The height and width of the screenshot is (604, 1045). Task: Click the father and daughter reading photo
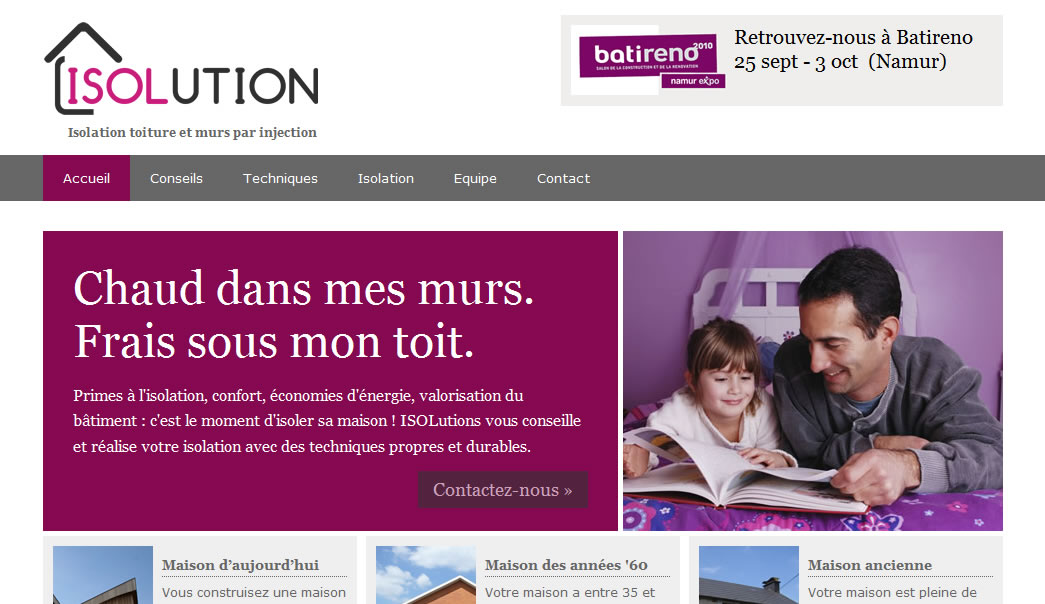pyautogui.click(x=812, y=381)
